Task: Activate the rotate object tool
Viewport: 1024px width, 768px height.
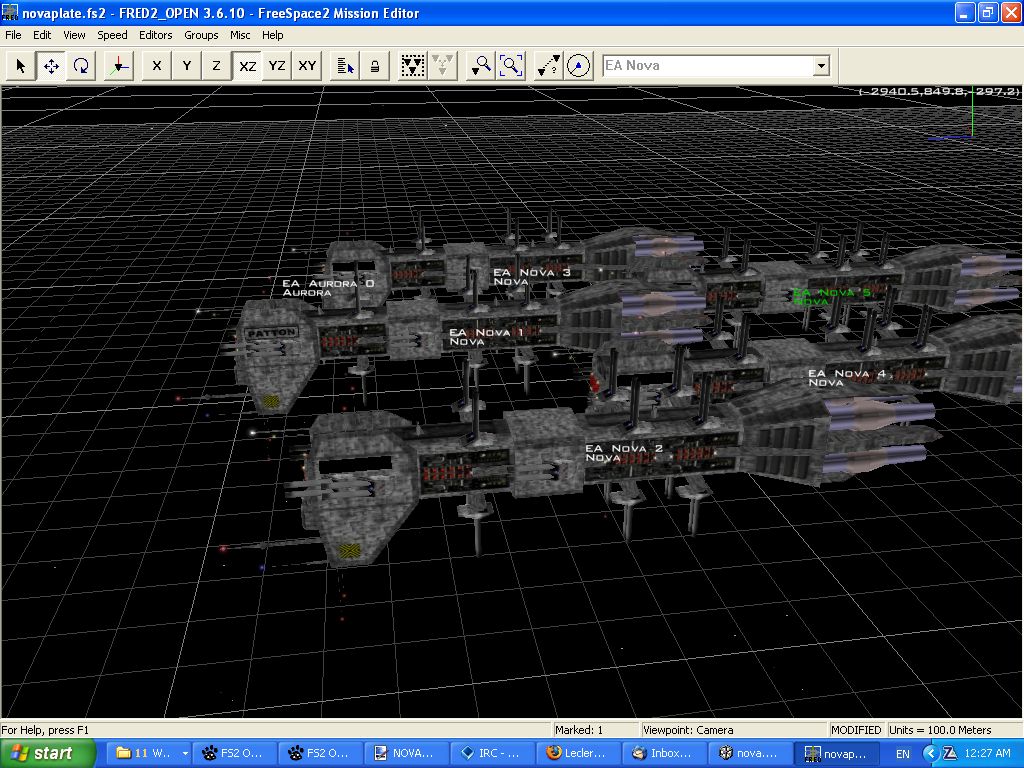Action: pos(81,66)
